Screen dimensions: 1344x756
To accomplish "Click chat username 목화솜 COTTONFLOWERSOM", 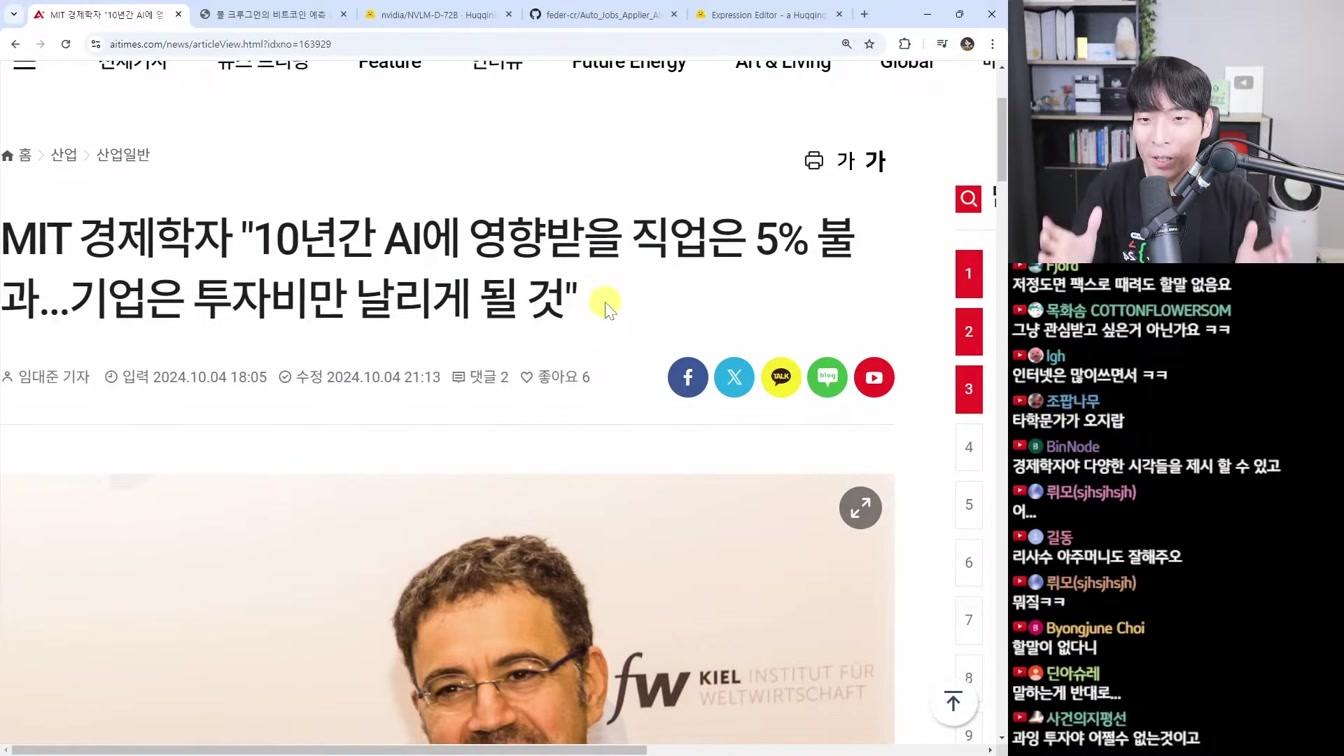I will (1138, 311).
